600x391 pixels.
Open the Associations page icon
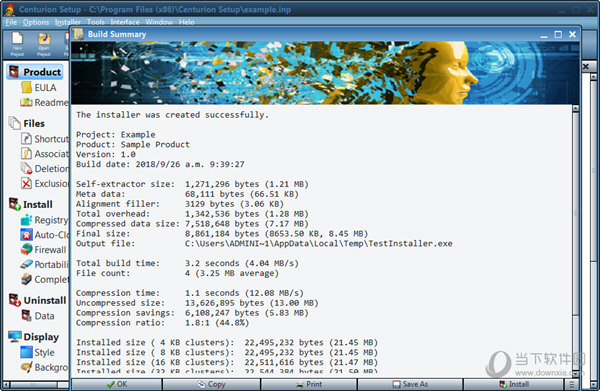coord(26,153)
